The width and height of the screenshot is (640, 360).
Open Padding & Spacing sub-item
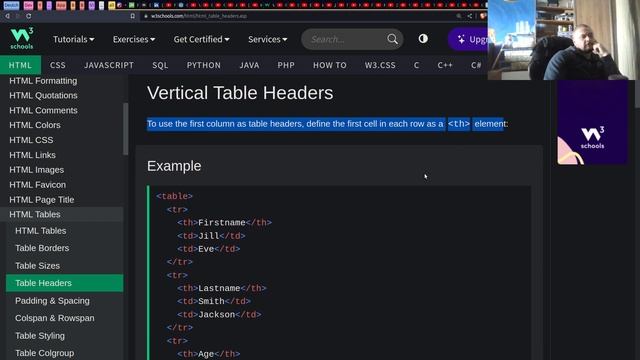pos(52,301)
